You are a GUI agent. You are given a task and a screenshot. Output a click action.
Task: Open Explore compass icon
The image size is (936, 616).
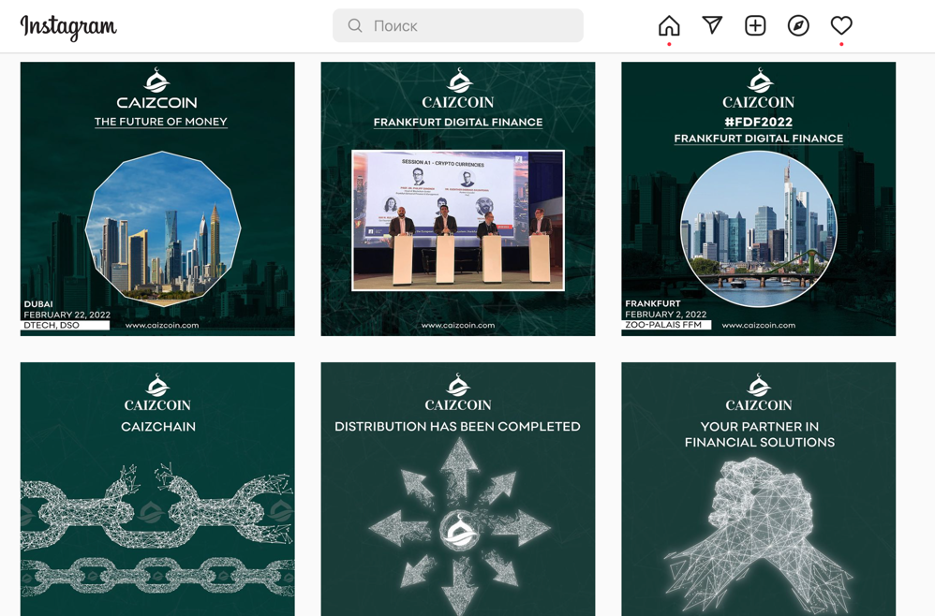[x=798, y=26]
